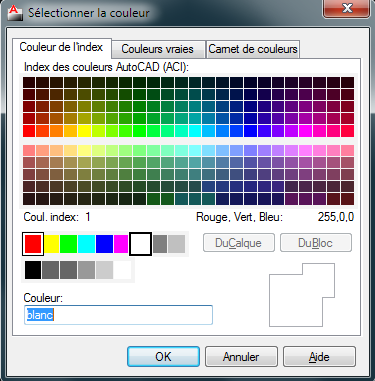
Task: Choose bright red first swatch in ACI grid
Action: click(x=29, y=131)
